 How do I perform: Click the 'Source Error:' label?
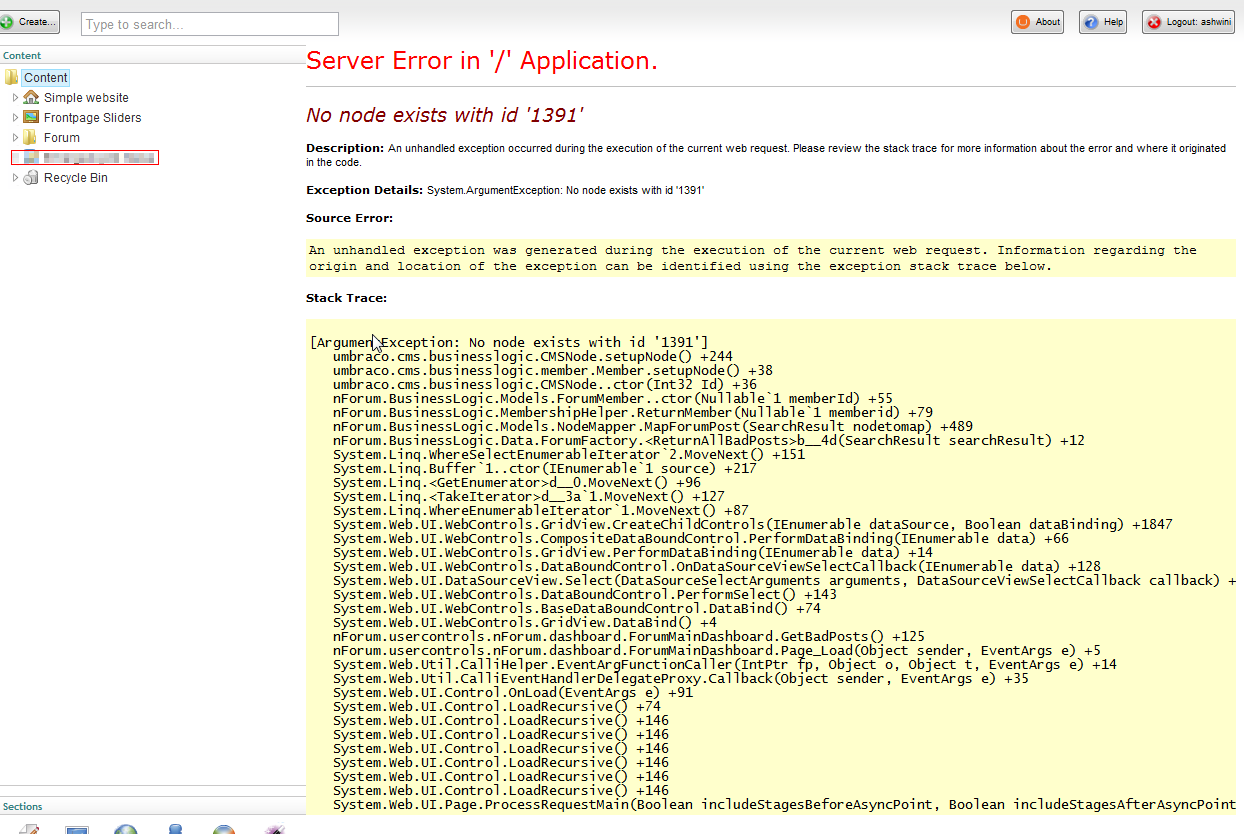tap(349, 218)
